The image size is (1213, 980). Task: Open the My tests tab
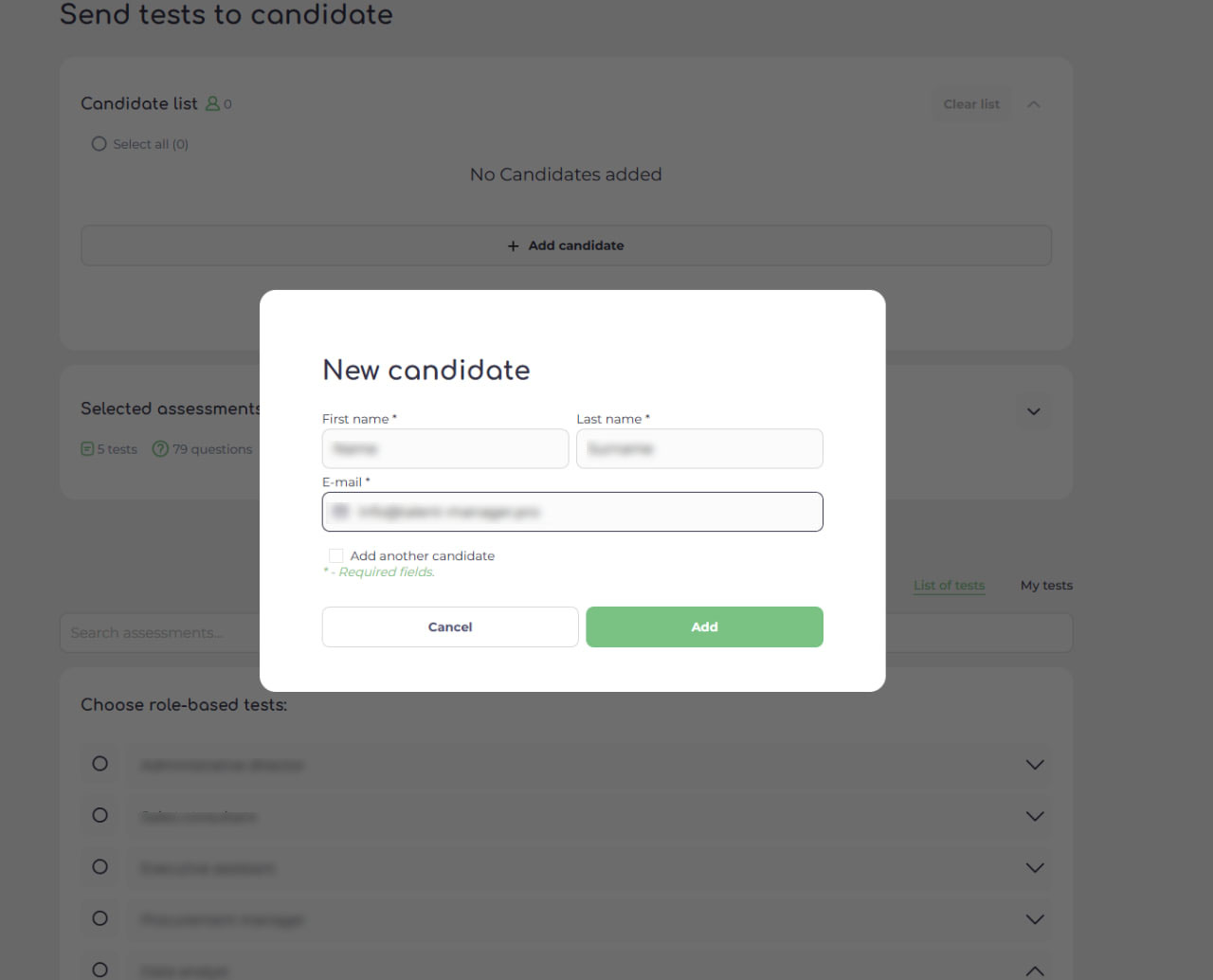pyautogui.click(x=1046, y=586)
